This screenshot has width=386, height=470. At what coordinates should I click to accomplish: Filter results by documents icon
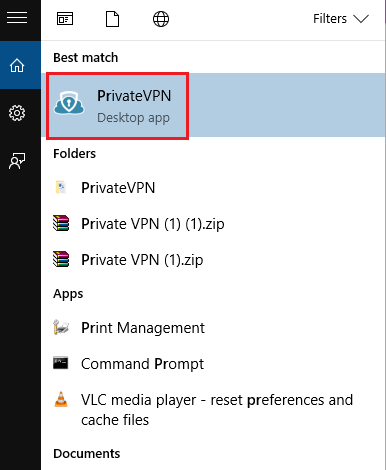(112, 19)
